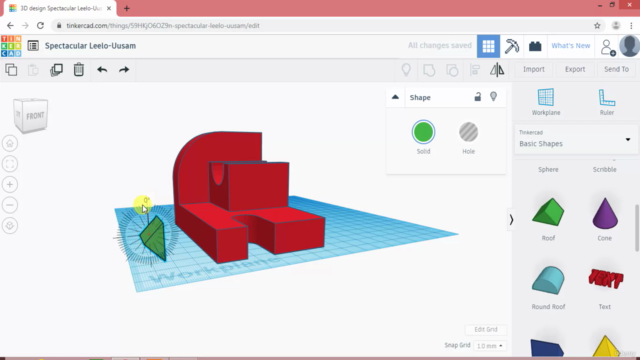Click the pyramid shape thumbnail
Image resolution: width=640 pixels, height=360 pixels.
pyautogui.click(x=605, y=346)
